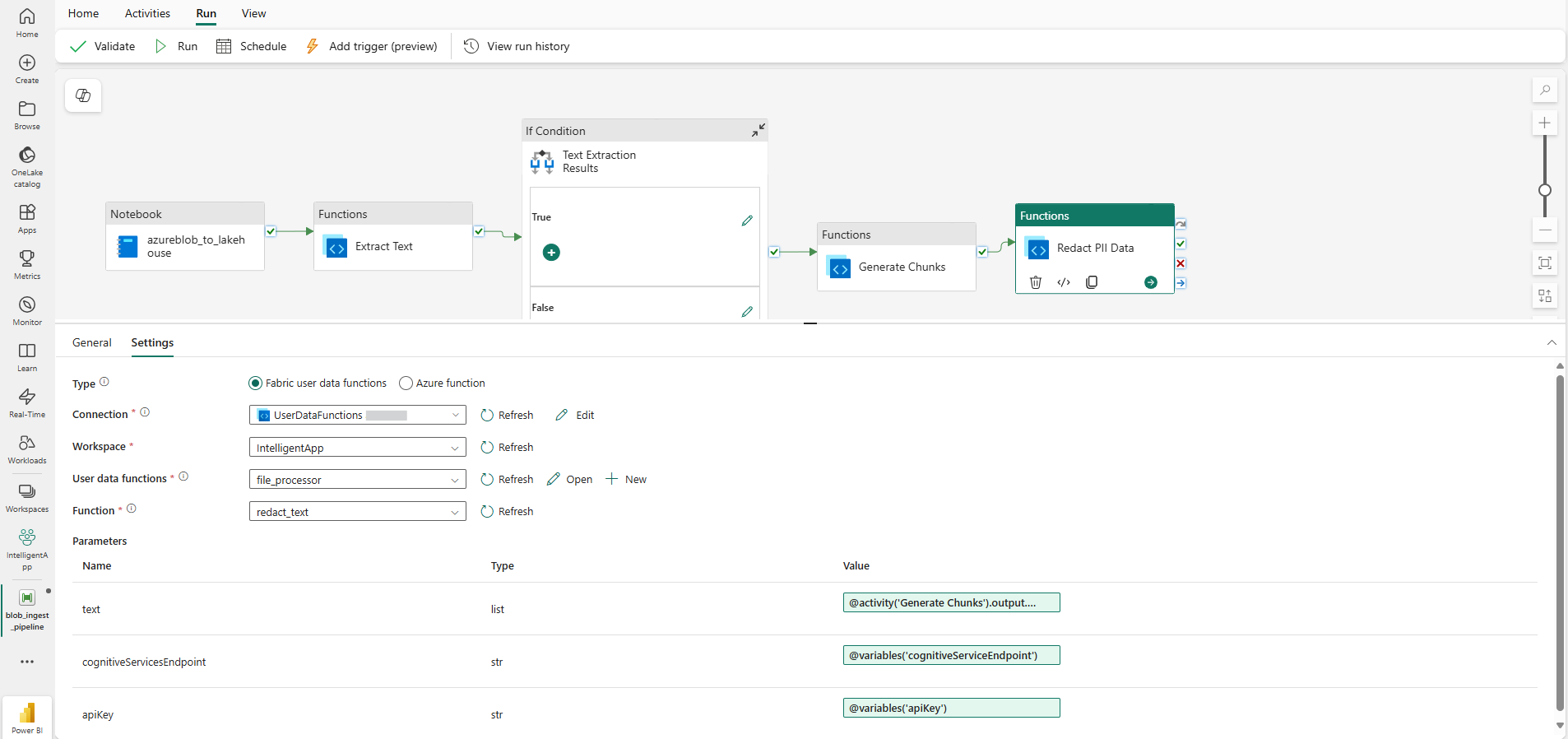Image resolution: width=1568 pixels, height=739 pixels.
Task: Click the auto-align layout icon
Action: tap(1545, 295)
